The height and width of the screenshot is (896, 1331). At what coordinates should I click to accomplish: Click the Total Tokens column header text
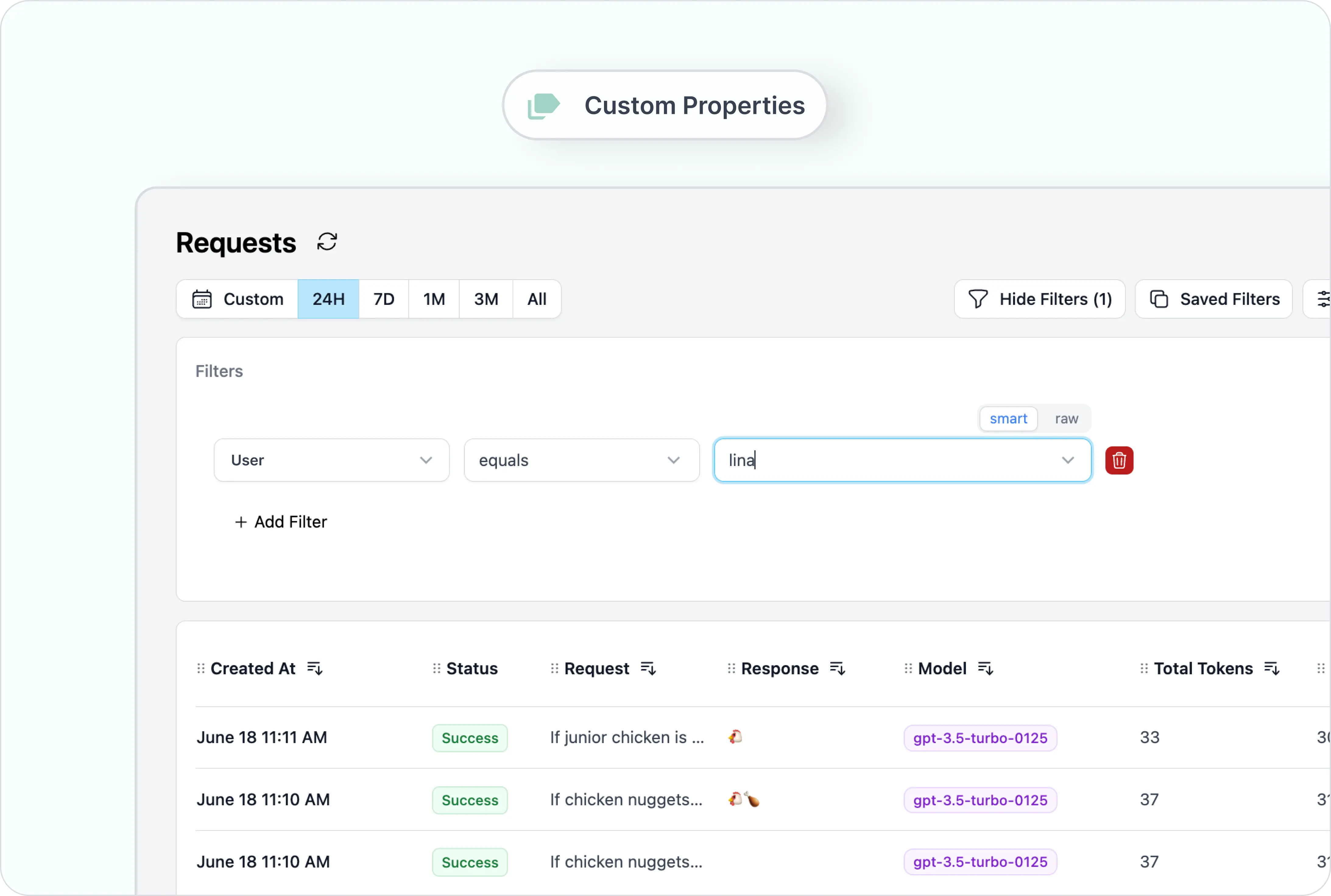pos(1204,668)
